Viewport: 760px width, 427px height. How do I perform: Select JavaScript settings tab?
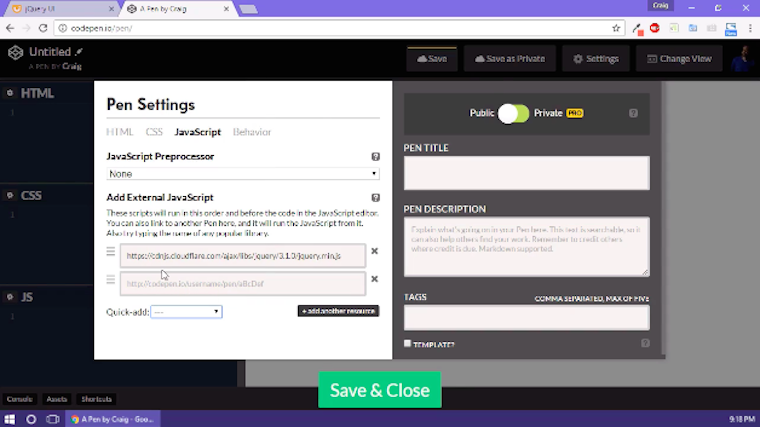click(198, 132)
